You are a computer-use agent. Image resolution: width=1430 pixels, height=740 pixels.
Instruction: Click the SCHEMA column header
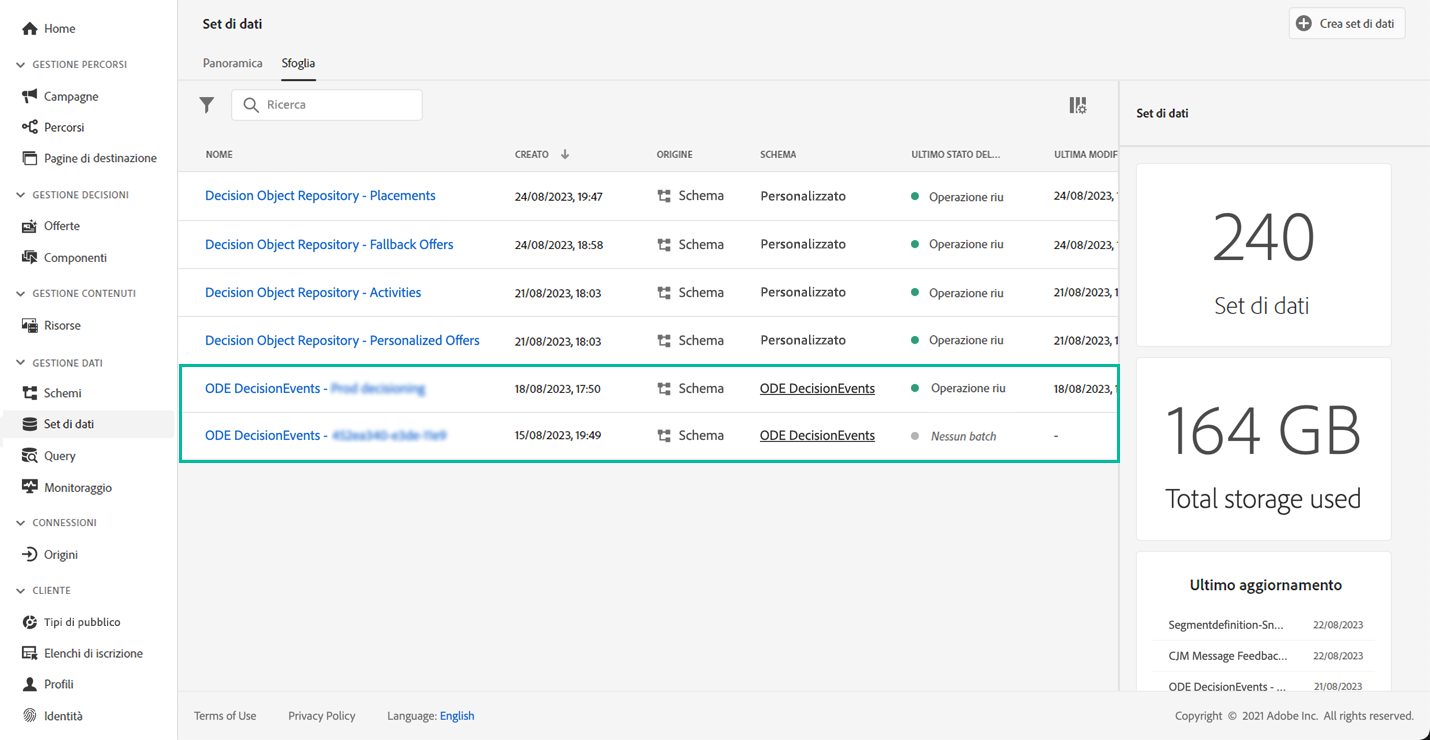[778, 155]
